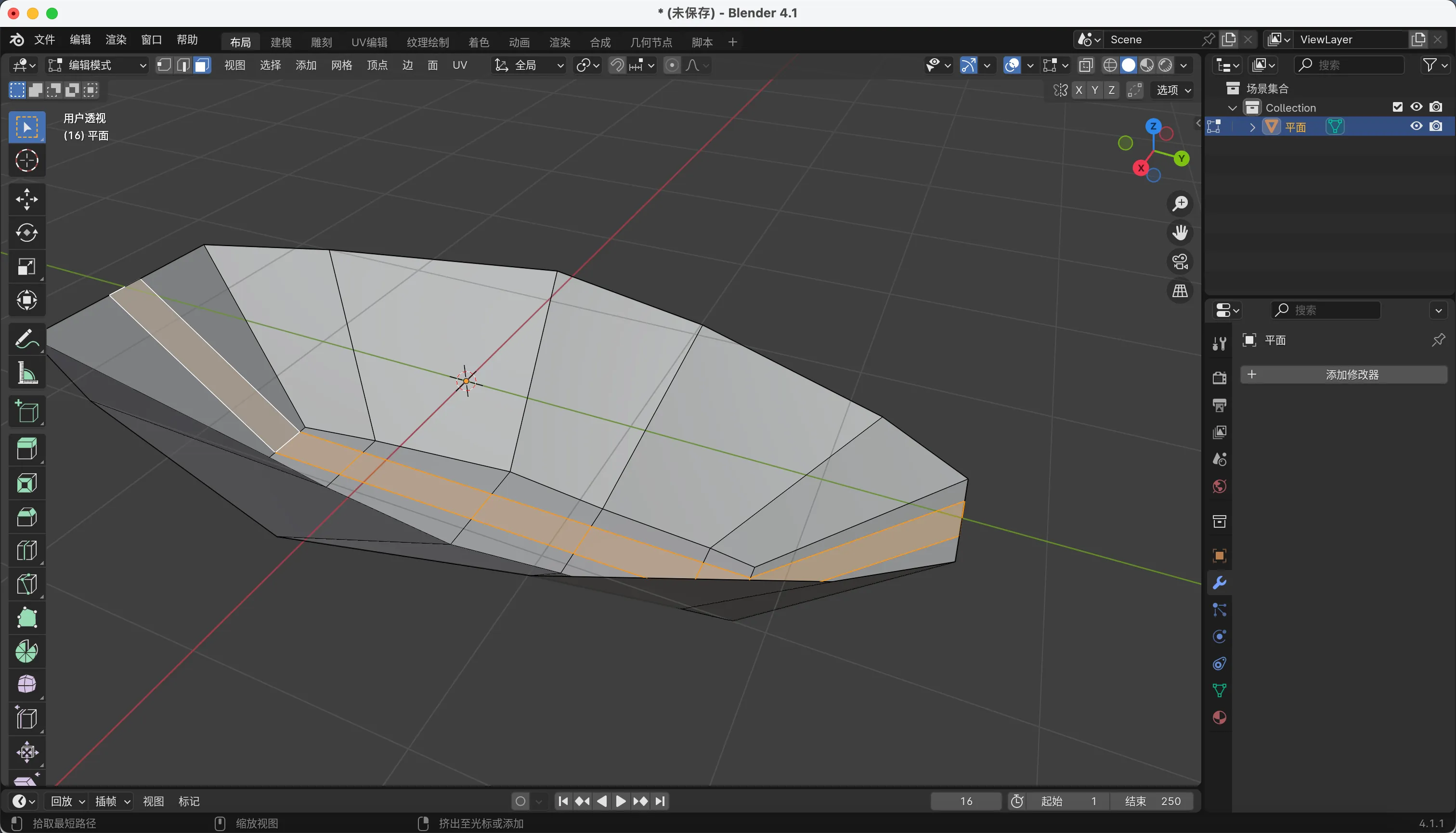Hide the 平面 object in viewport
The image size is (1456, 833).
tap(1416, 127)
